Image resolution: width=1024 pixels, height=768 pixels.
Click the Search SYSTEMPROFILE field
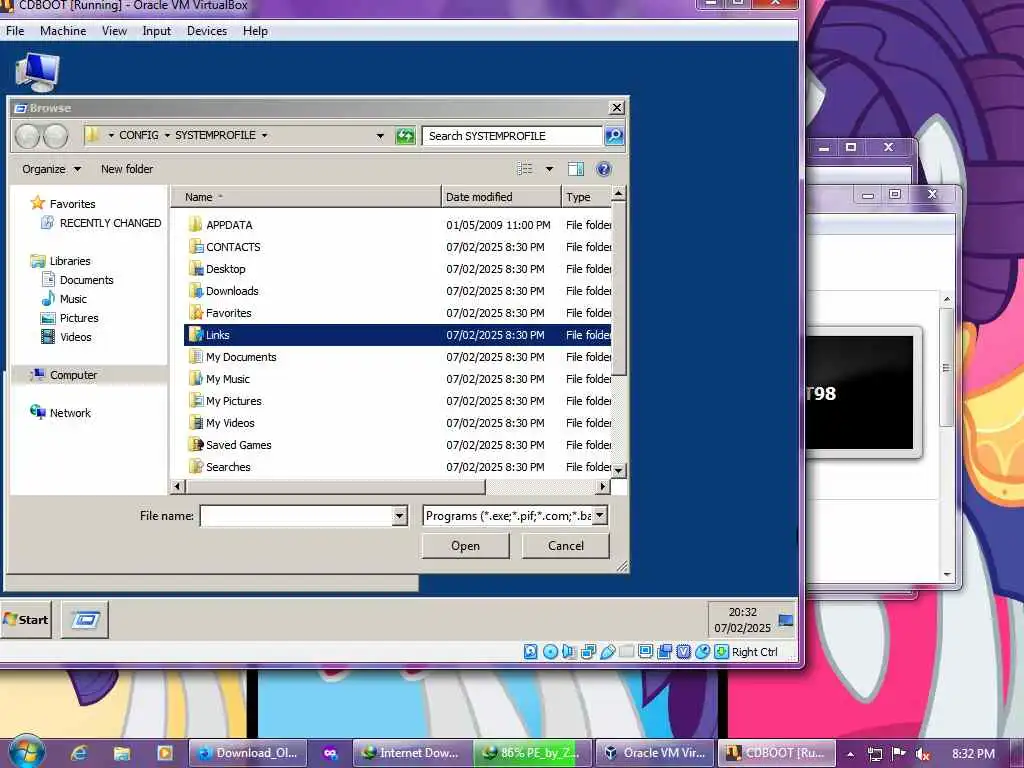click(512, 136)
